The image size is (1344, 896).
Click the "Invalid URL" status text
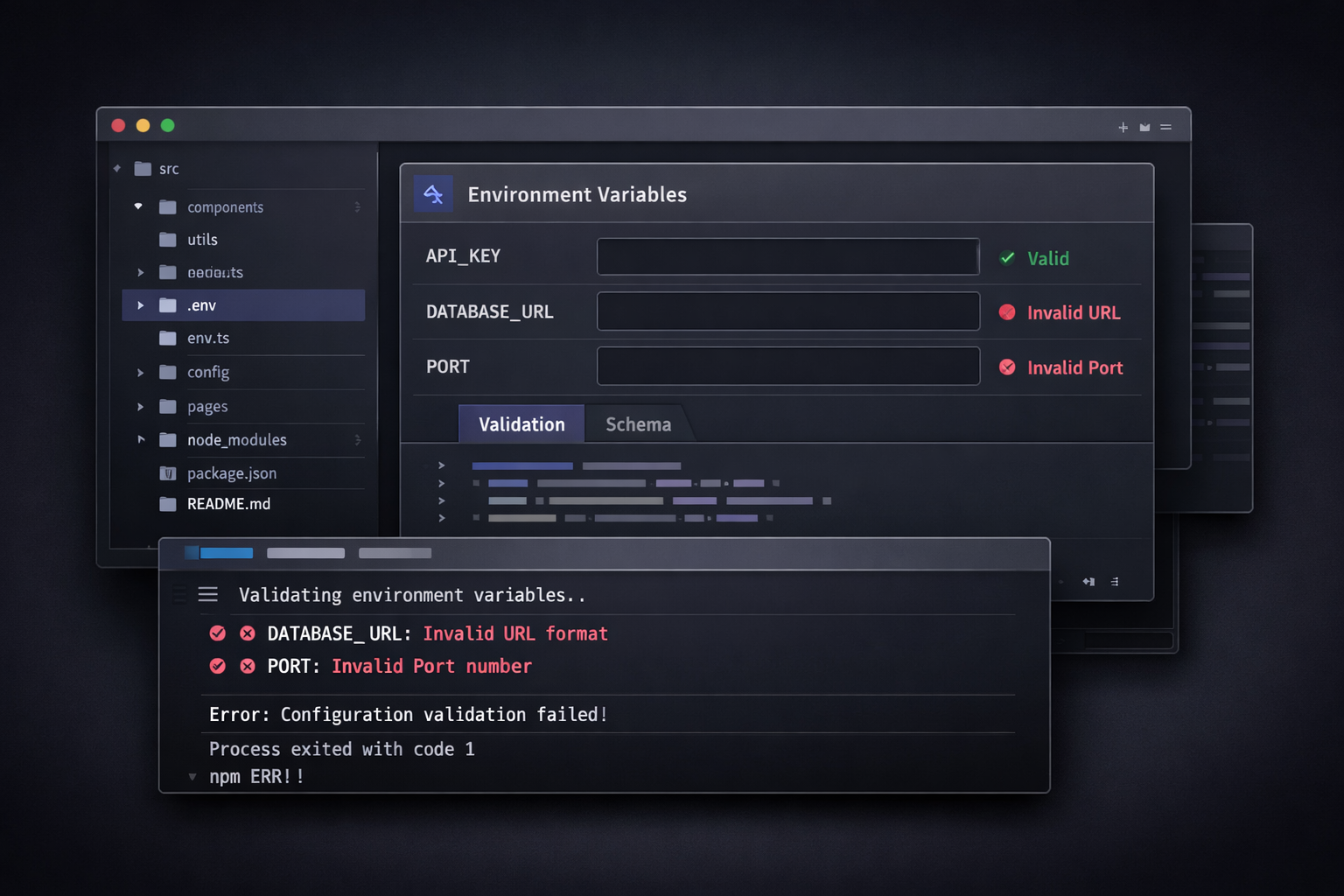point(1074,312)
